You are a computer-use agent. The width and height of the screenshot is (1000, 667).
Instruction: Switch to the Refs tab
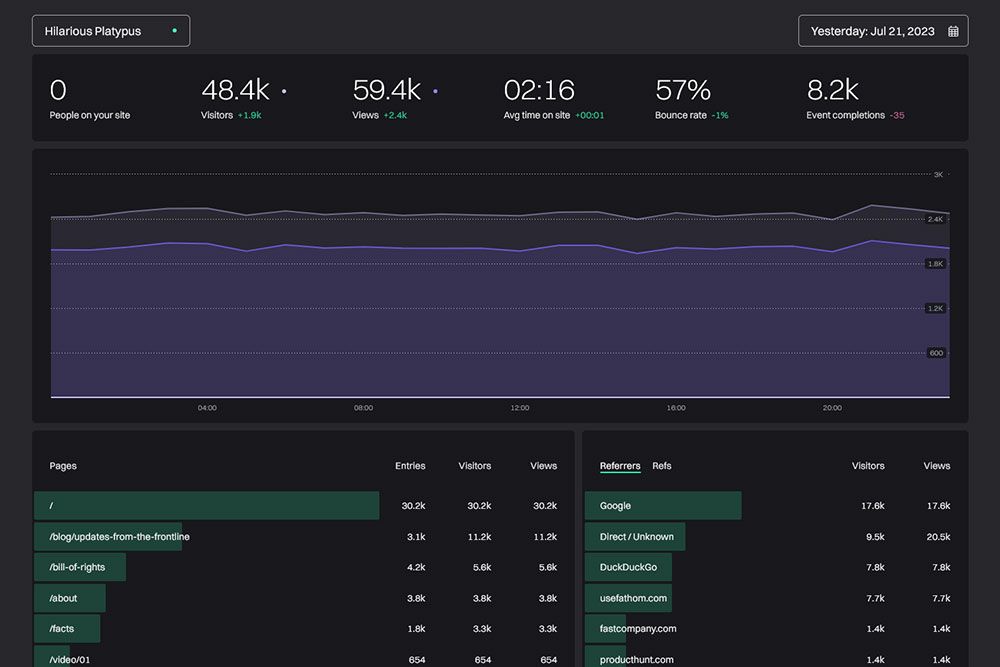coord(662,466)
